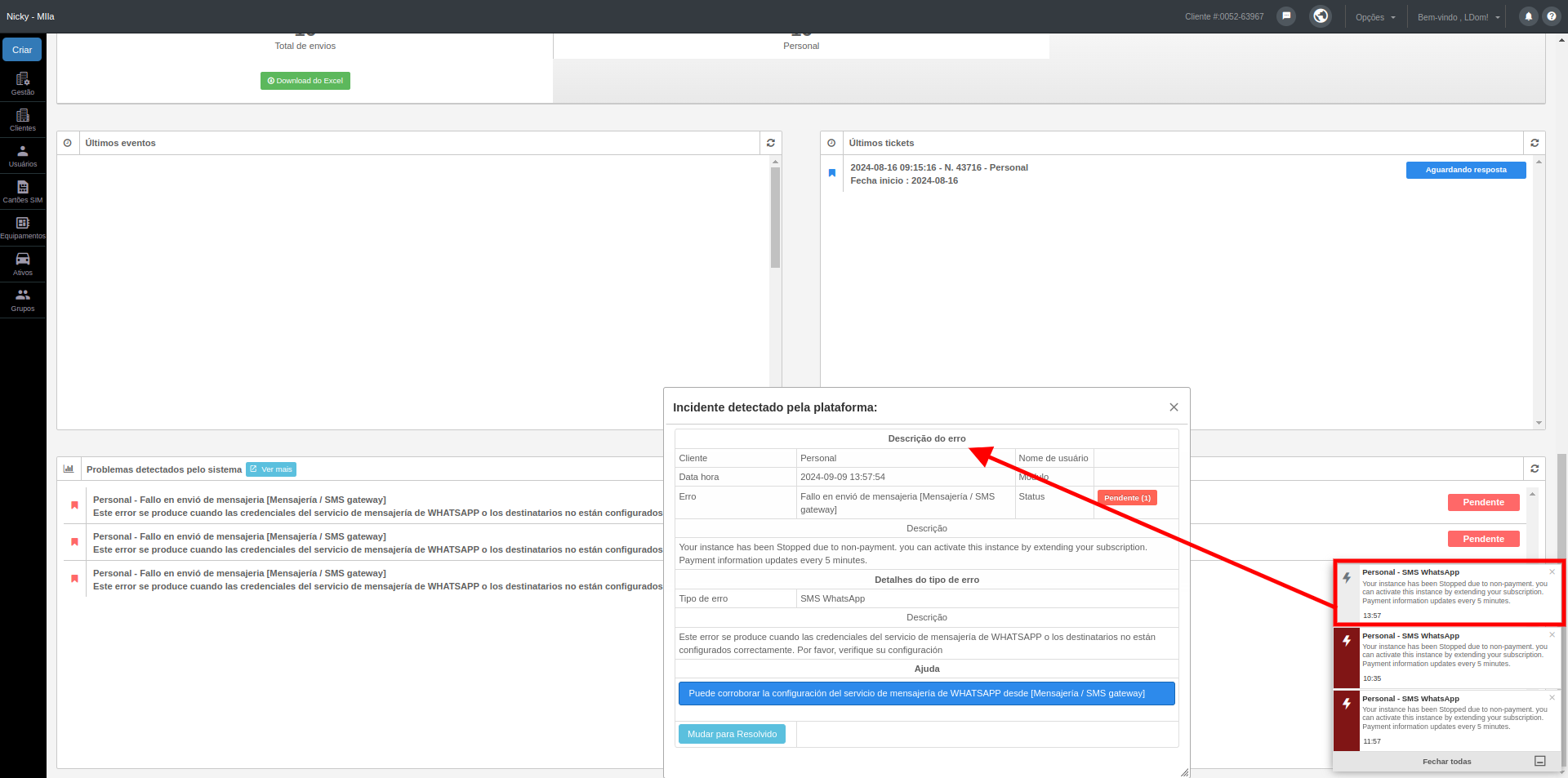Refresh the Últimos tickets panel
Image resolution: width=1568 pixels, height=778 pixels.
pyautogui.click(x=1535, y=143)
